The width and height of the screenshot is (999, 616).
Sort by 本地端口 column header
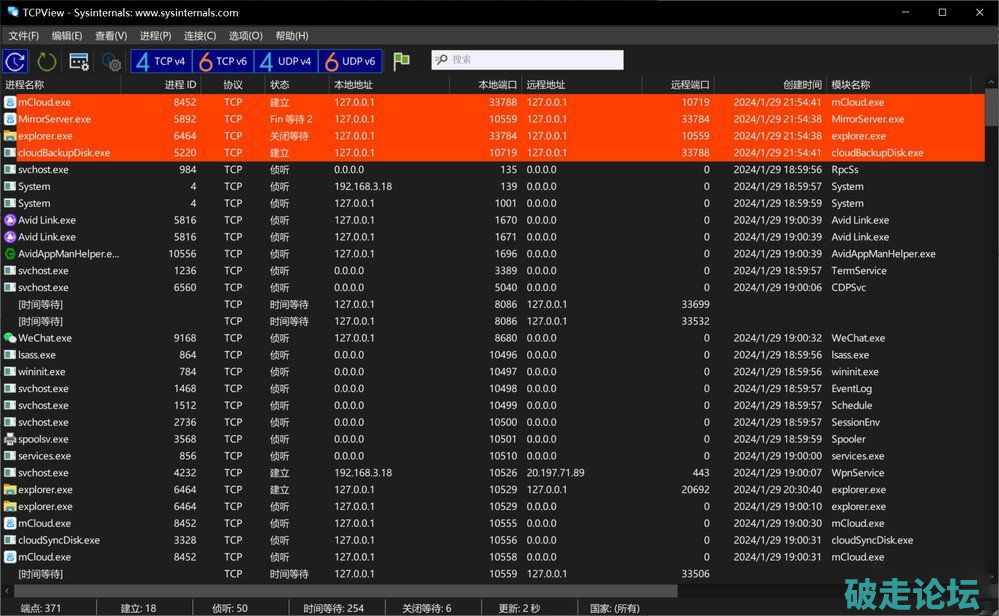tap(497, 85)
